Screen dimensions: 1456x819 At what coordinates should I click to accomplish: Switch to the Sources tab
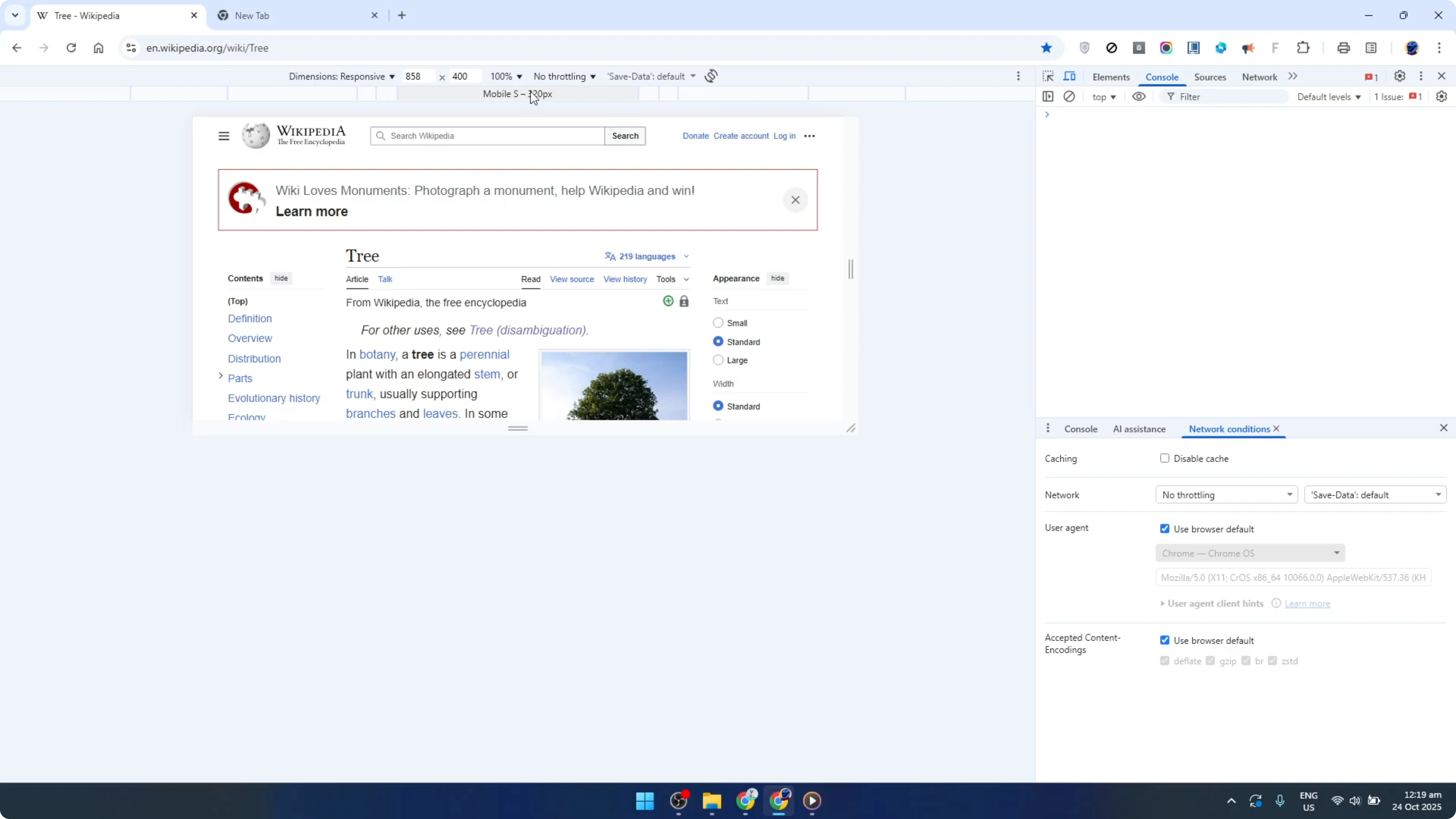tap(1210, 77)
